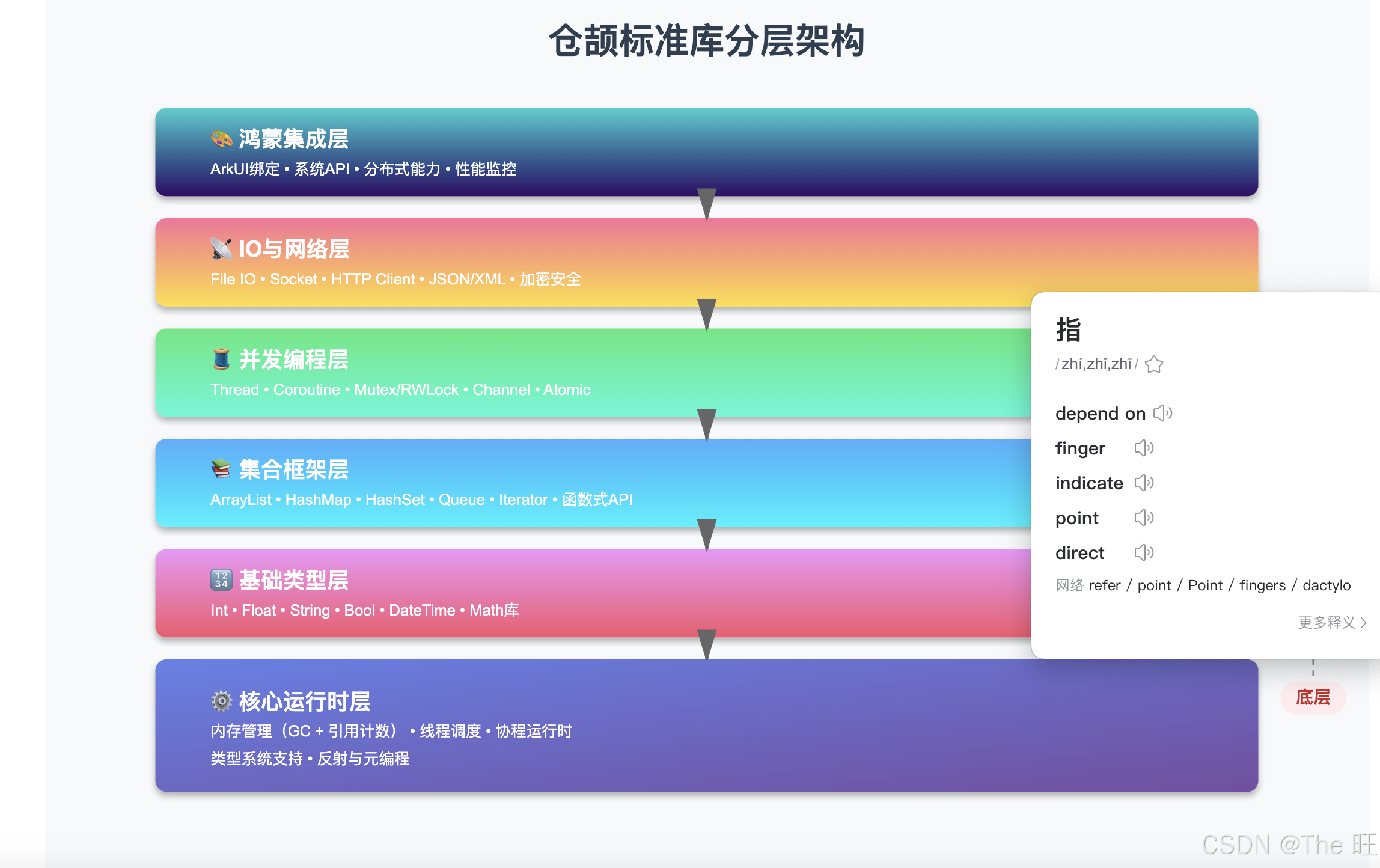Click the '类型系统支持 • 反射与元编程' line
This screenshot has width=1380, height=868.
[x=310, y=759]
